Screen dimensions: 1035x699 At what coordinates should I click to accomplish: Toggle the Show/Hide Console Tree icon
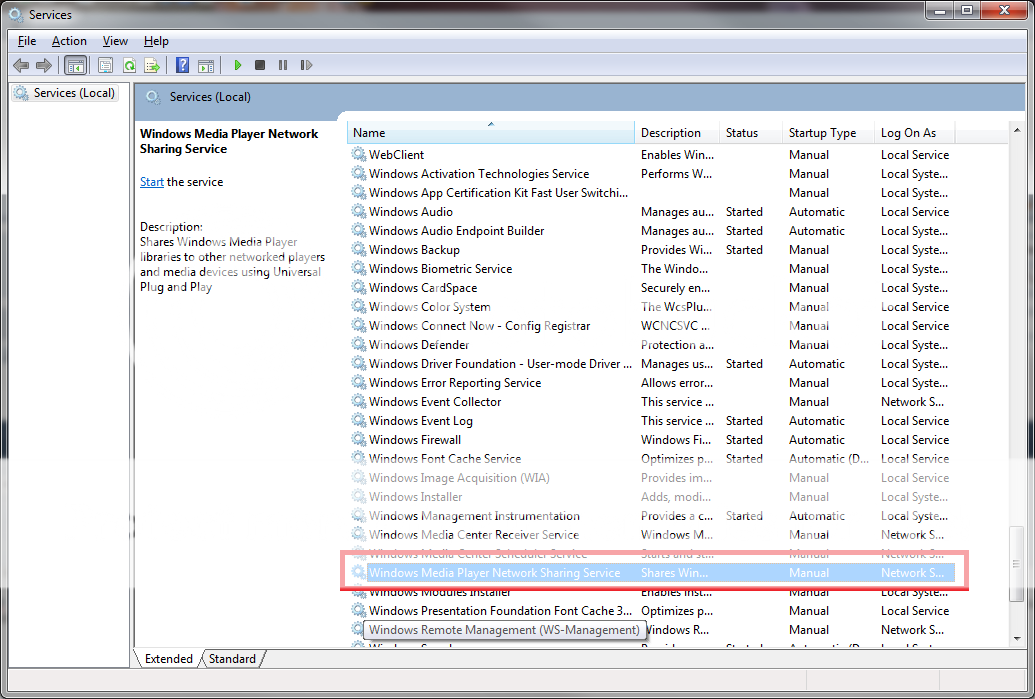tap(76, 65)
